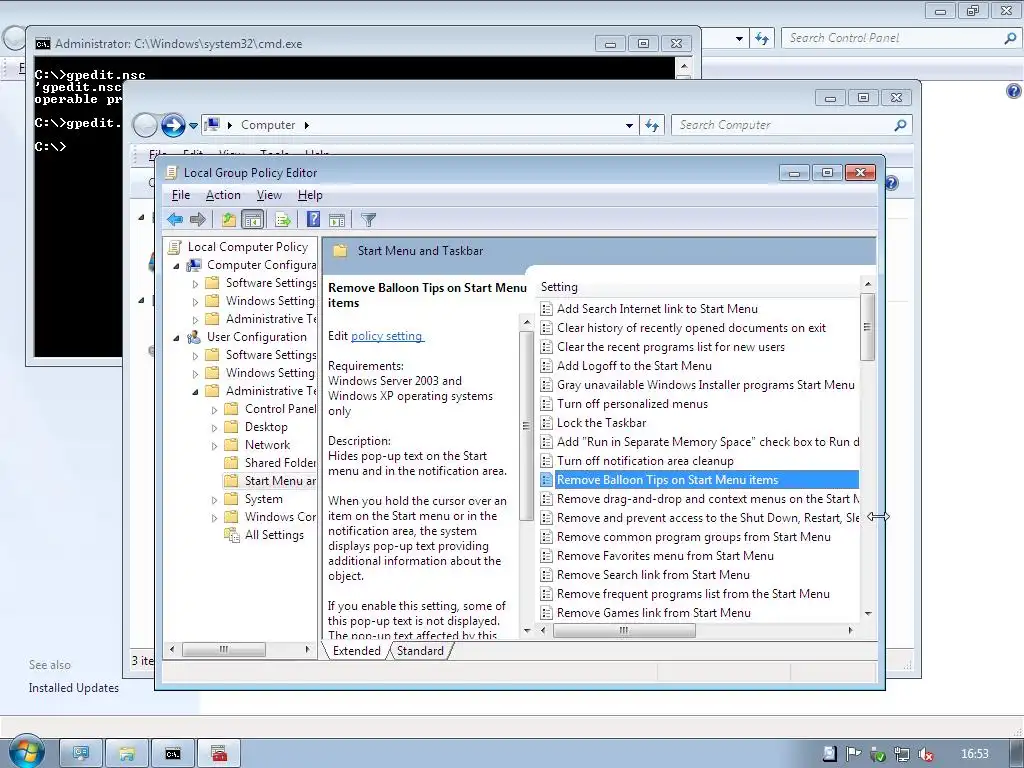Select Remove Favorites menu from Start Menu
Viewport: 1024px width, 768px height.
(665, 556)
